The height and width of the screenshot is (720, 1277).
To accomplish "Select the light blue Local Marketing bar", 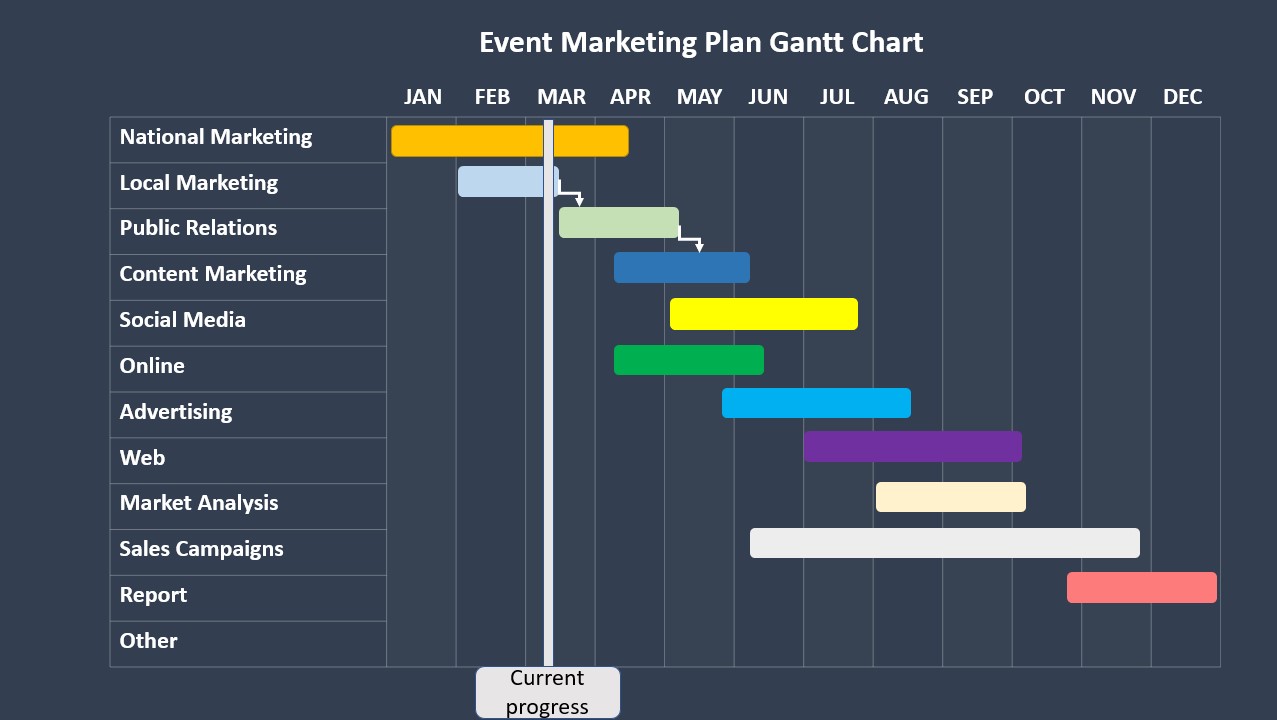I will 500,181.
